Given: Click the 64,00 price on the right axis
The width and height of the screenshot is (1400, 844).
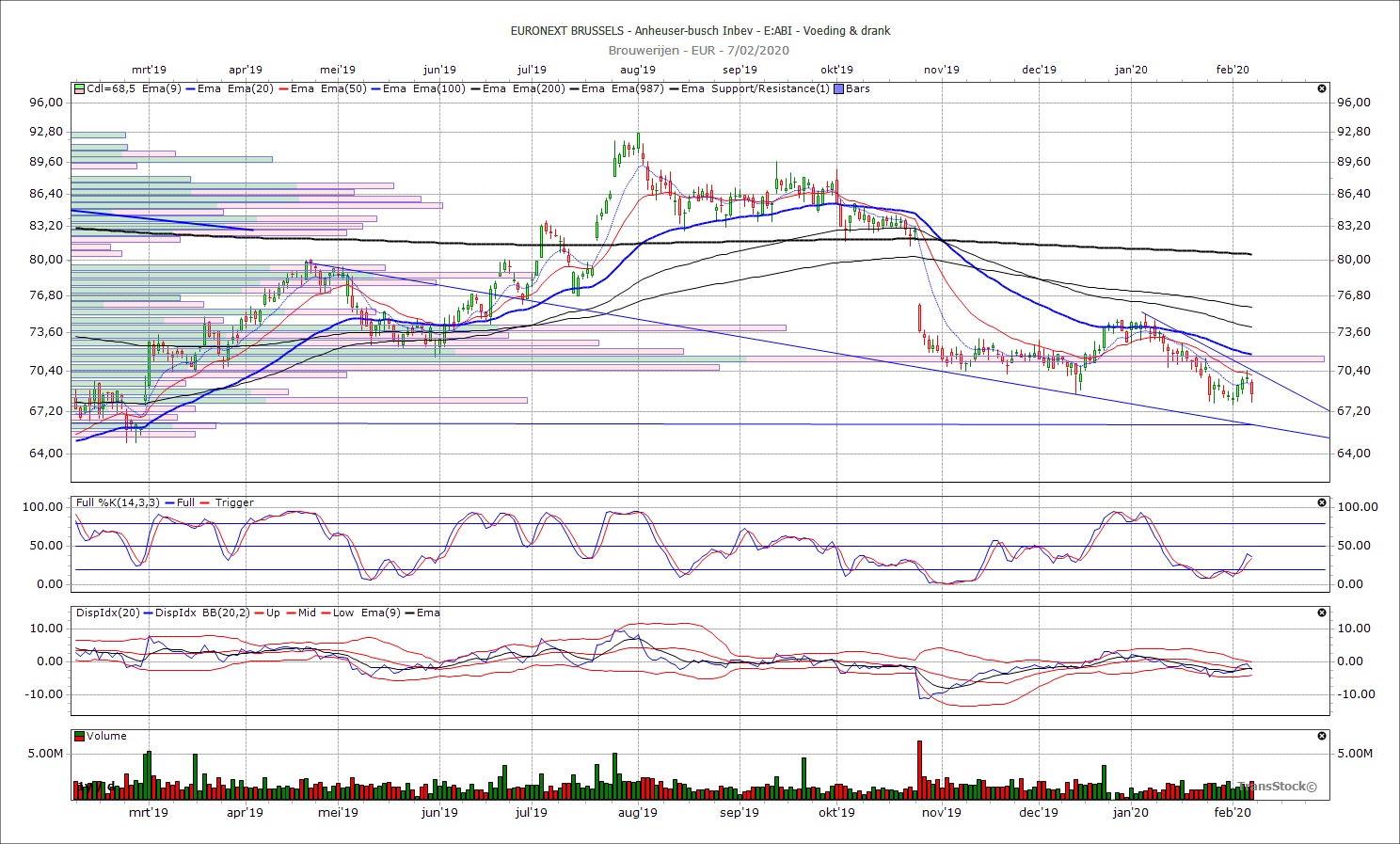Looking at the screenshot, I should tap(1354, 453).
